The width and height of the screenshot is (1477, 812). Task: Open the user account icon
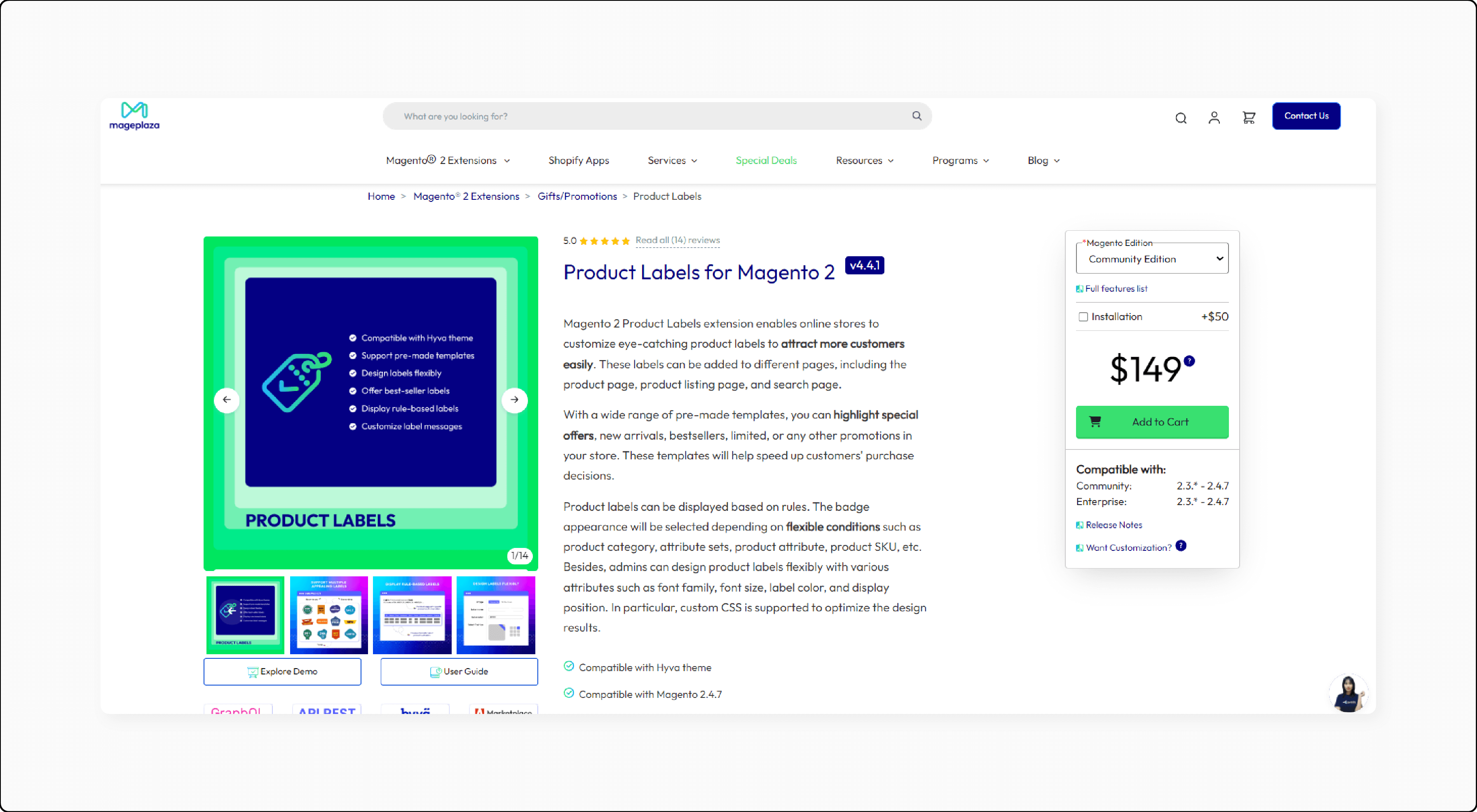pos(1214,117)
